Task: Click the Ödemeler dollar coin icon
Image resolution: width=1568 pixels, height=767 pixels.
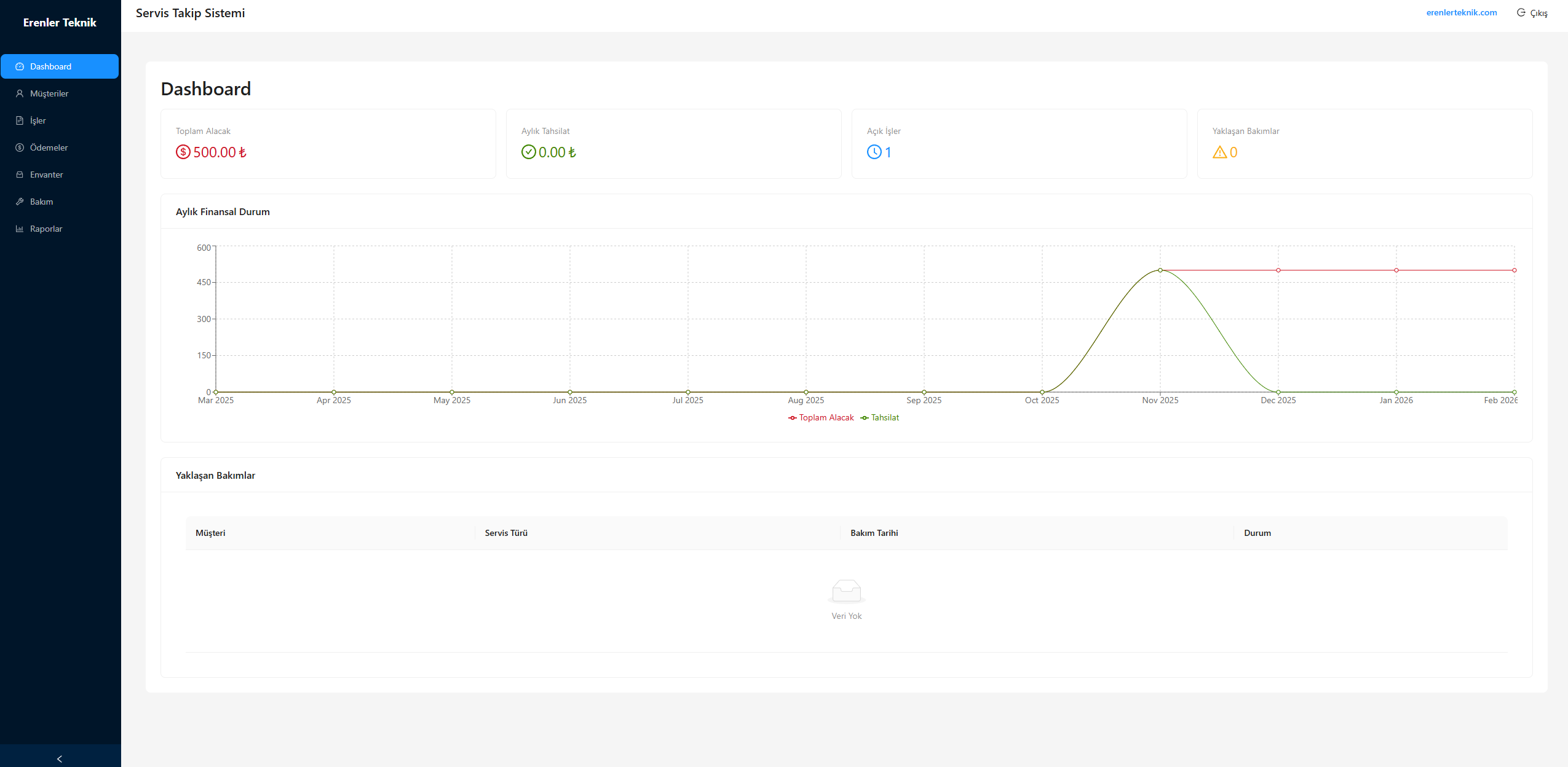Action: point(20,147)
